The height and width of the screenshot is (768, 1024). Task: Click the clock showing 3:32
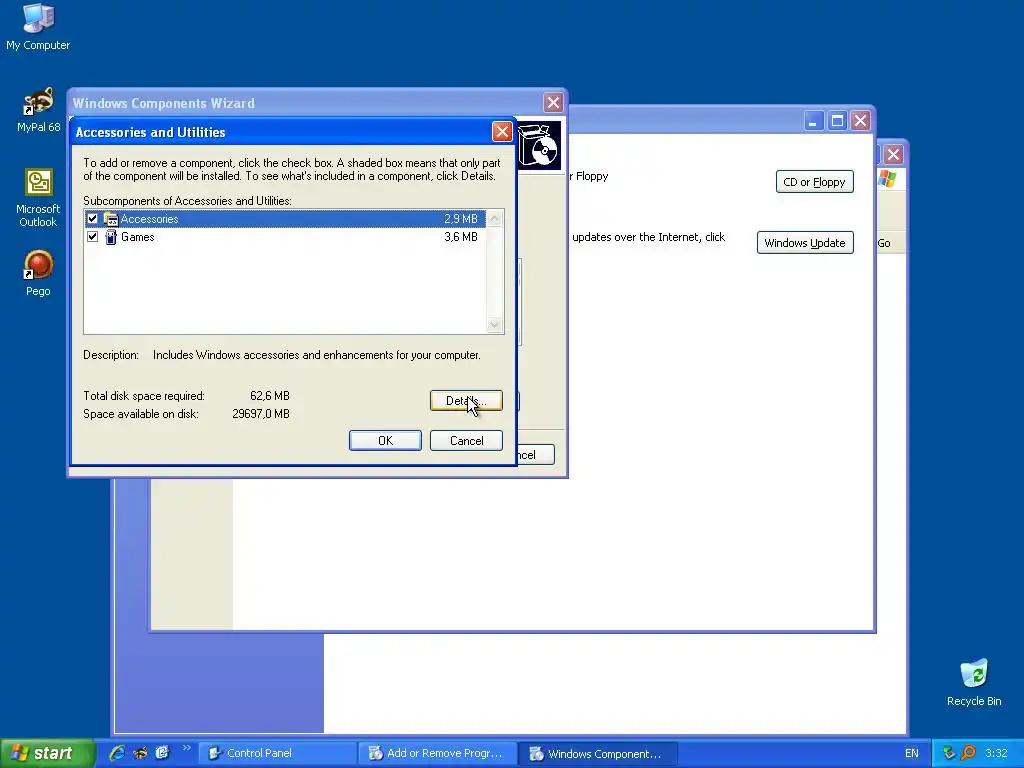pyautogui.click(x=997, y=753)
